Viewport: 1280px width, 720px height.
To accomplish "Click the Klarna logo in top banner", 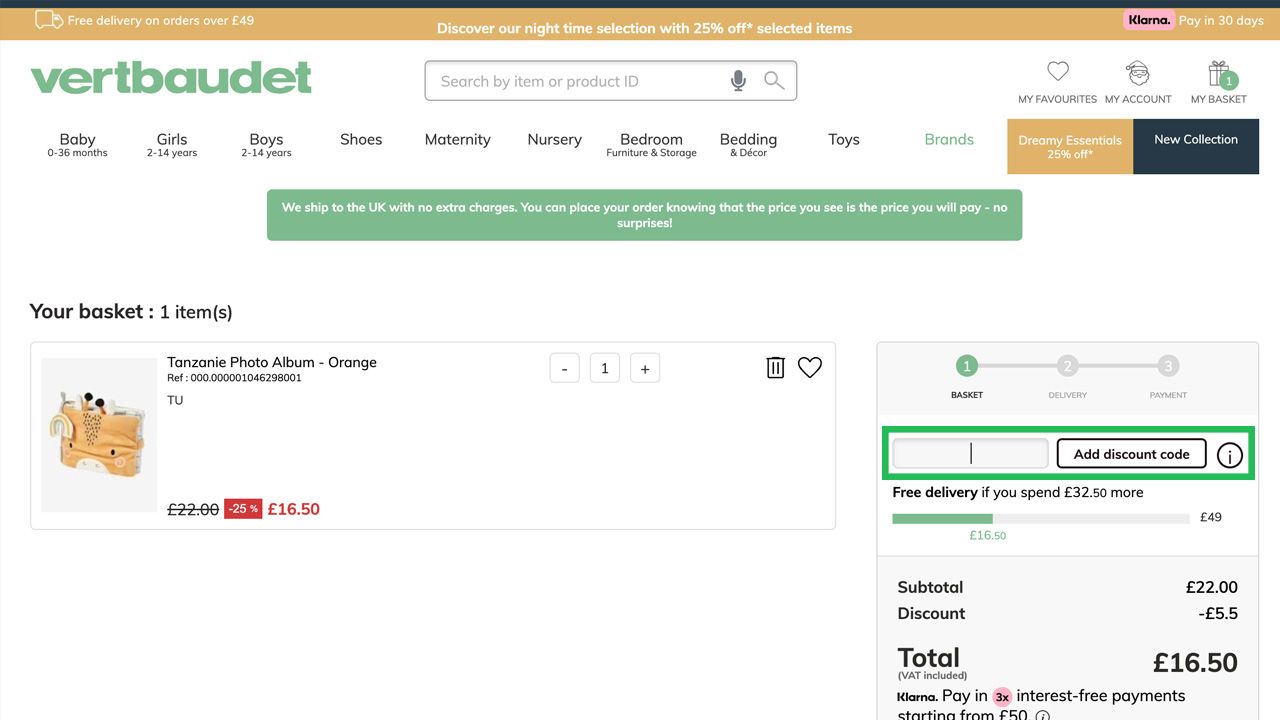I will click(1148, 20).
